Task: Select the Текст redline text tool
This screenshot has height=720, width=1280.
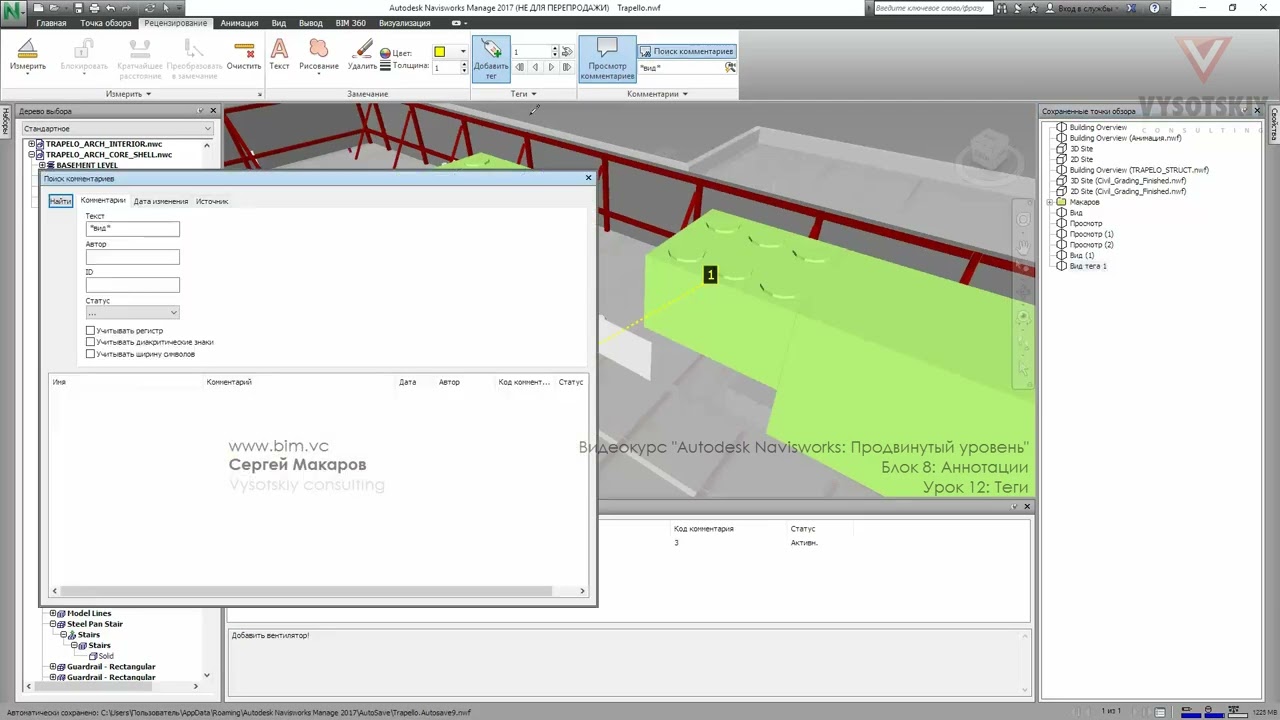Action: pyautogui.click(x=279, y=55)
